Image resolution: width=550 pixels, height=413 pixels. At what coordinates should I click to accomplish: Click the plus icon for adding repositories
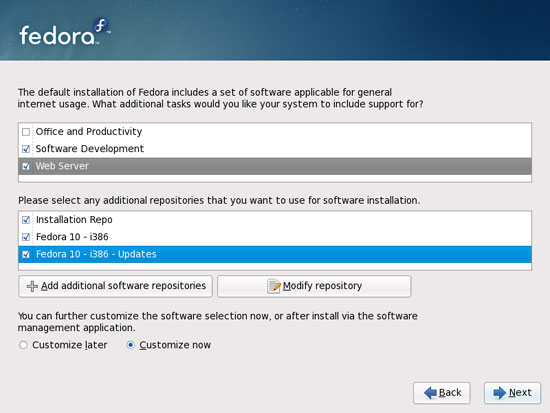pos(32,286)
